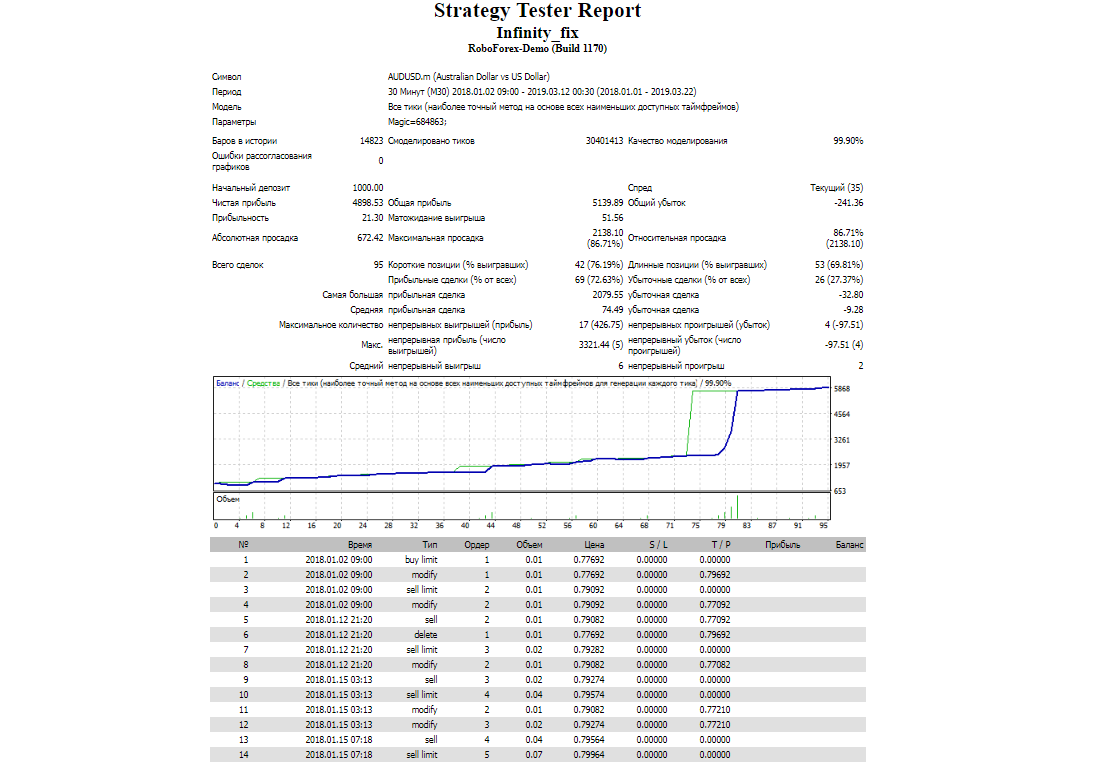The height and width of the screenshot is (765, 1113).
Task: Select the consecutive wins value "17 (426.75)"
Action: 601,324
